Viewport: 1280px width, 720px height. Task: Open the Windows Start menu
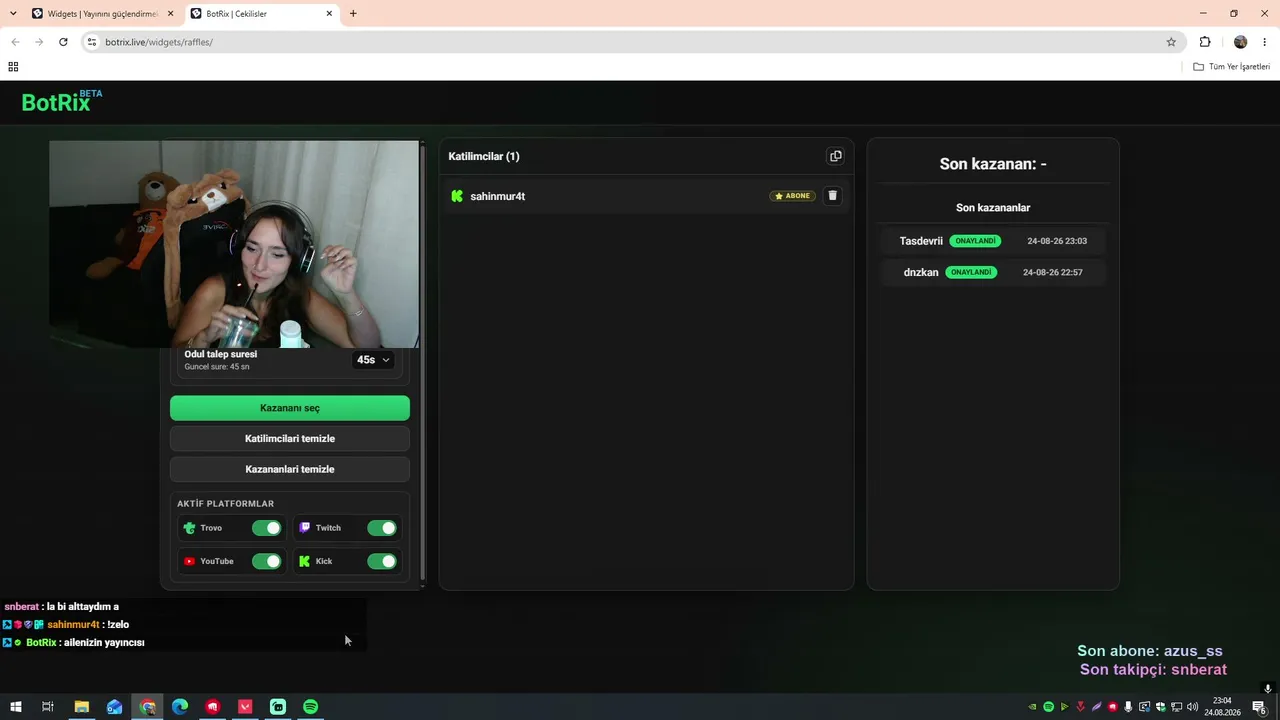[x=16, y=707]
